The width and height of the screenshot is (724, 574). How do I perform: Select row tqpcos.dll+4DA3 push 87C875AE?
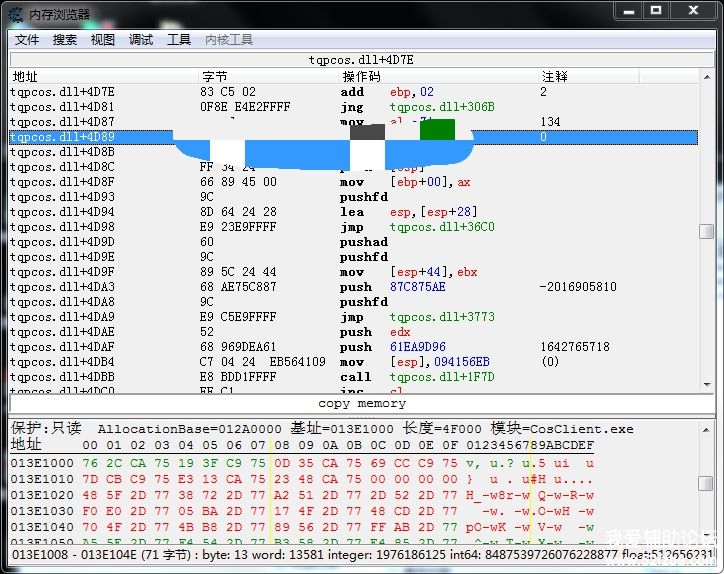click(354, 287)
